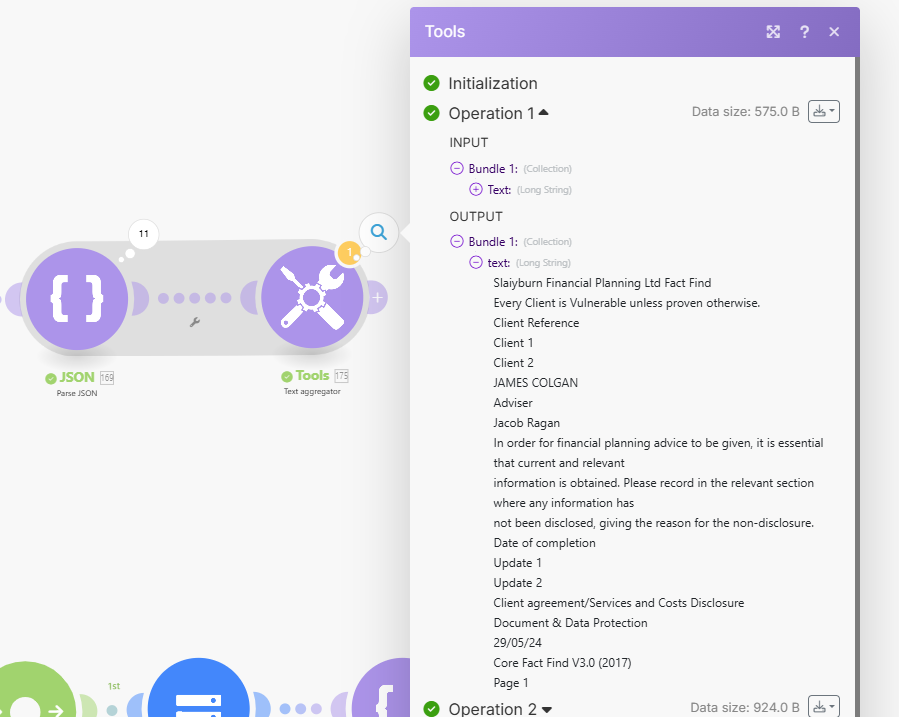The height and width of the screenshot is (717, 899).
Task: Click the 'Adviser' output line
Action: tap(513, 403)
